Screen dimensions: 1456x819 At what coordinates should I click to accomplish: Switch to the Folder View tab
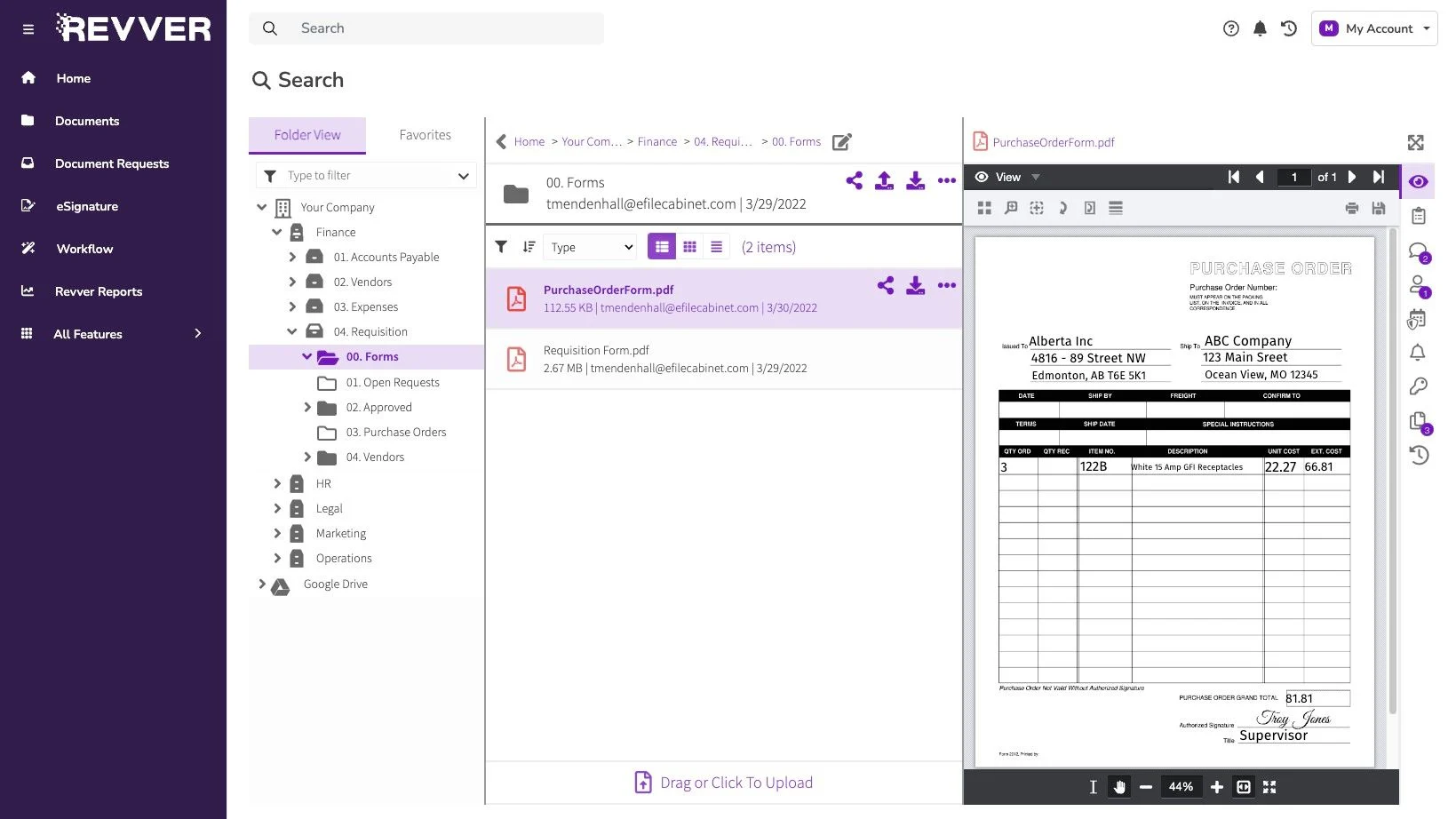[x=307, y=135]
